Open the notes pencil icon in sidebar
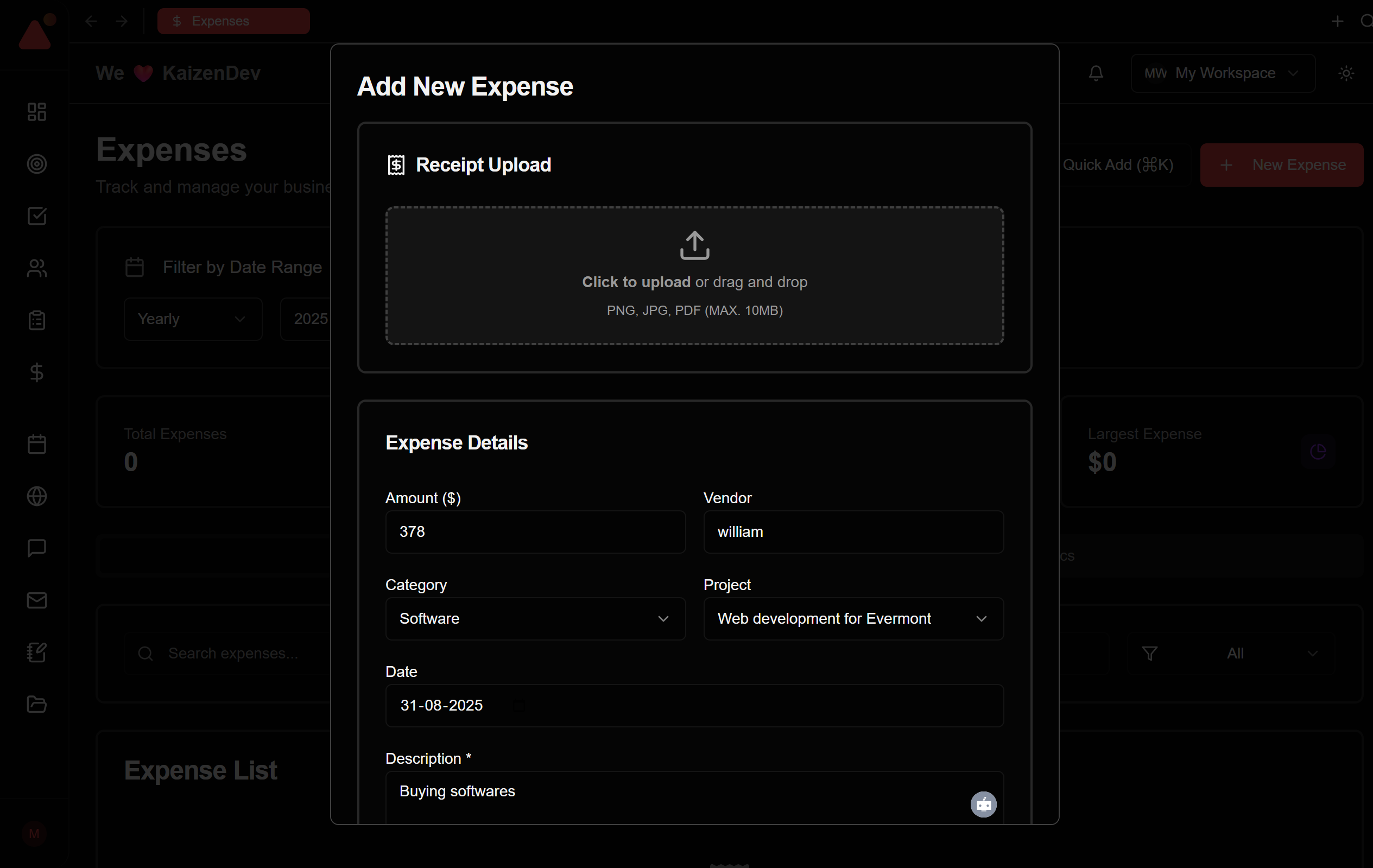 (36, 652)
